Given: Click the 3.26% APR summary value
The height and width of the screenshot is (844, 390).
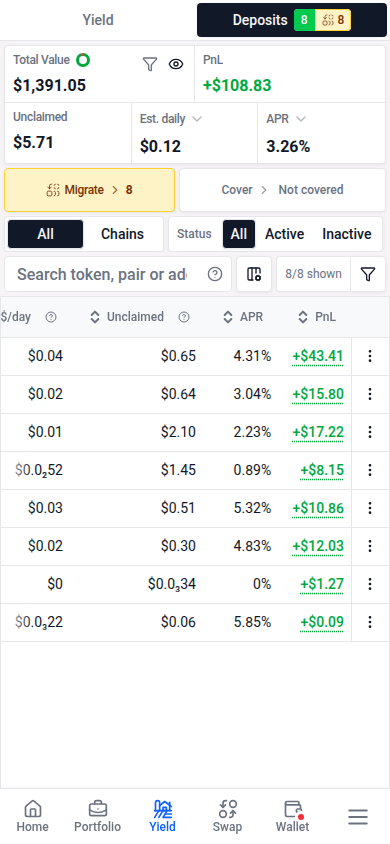Looking at the screenshot, I should point(288,146).
